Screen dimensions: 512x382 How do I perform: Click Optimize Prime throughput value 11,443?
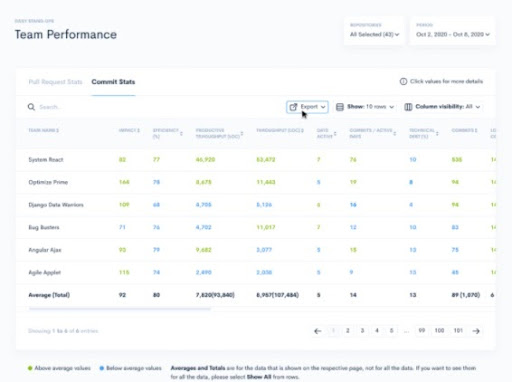click(x=266, y=182)
